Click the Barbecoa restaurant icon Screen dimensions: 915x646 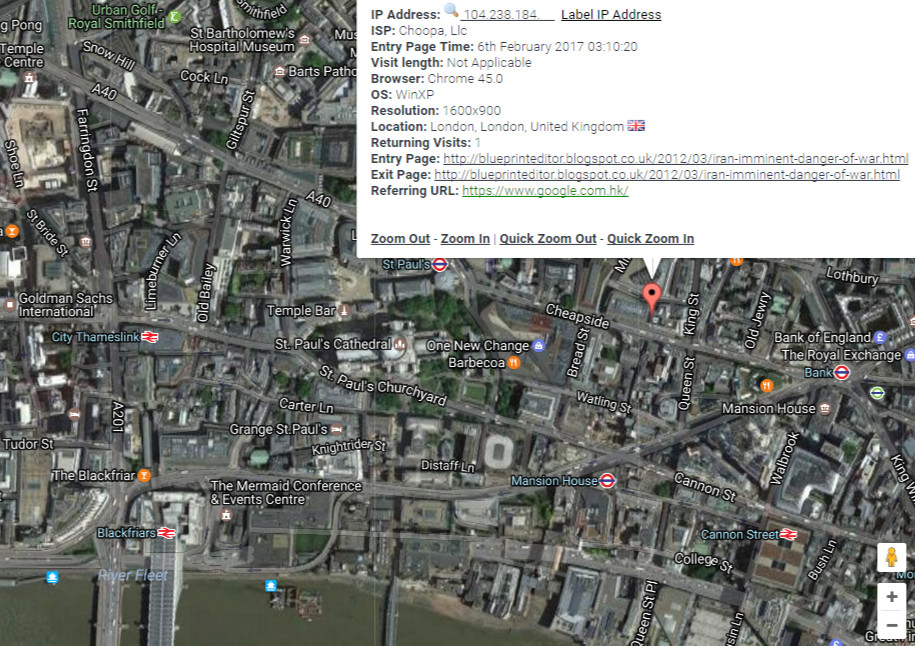514,363
